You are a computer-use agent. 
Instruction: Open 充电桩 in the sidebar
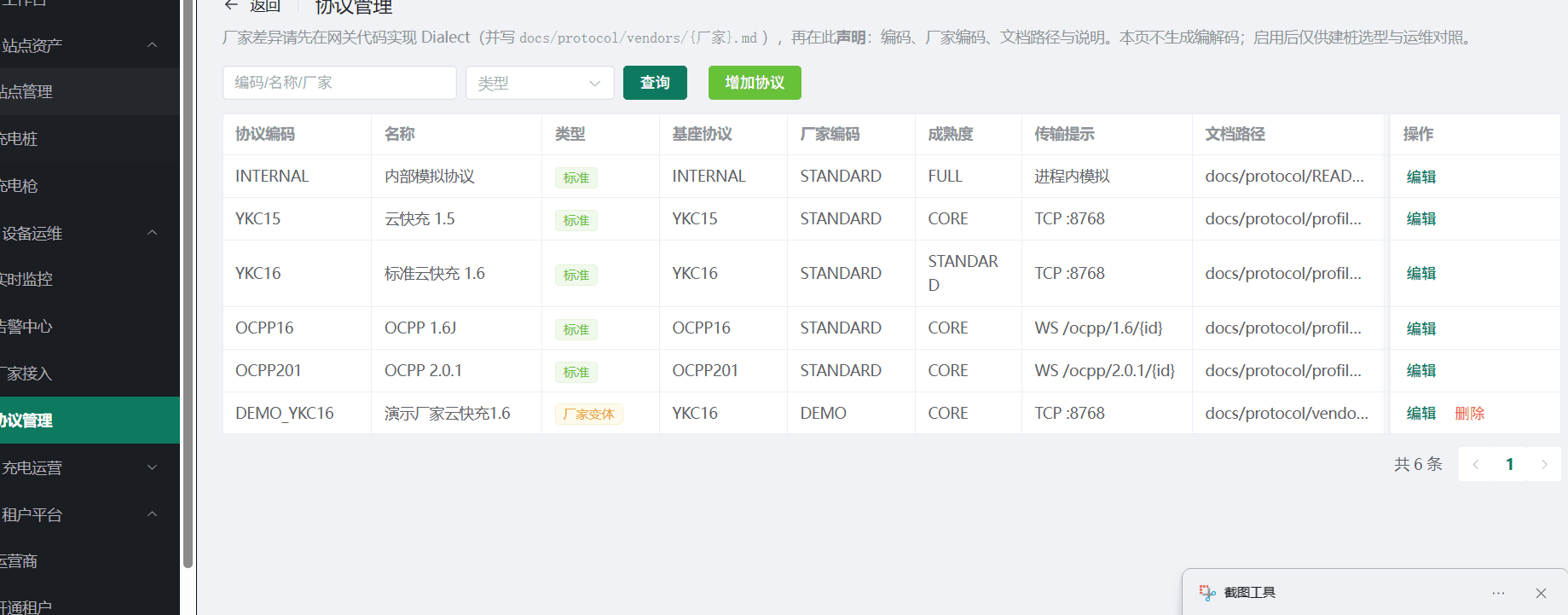click(x=90, y=138)
